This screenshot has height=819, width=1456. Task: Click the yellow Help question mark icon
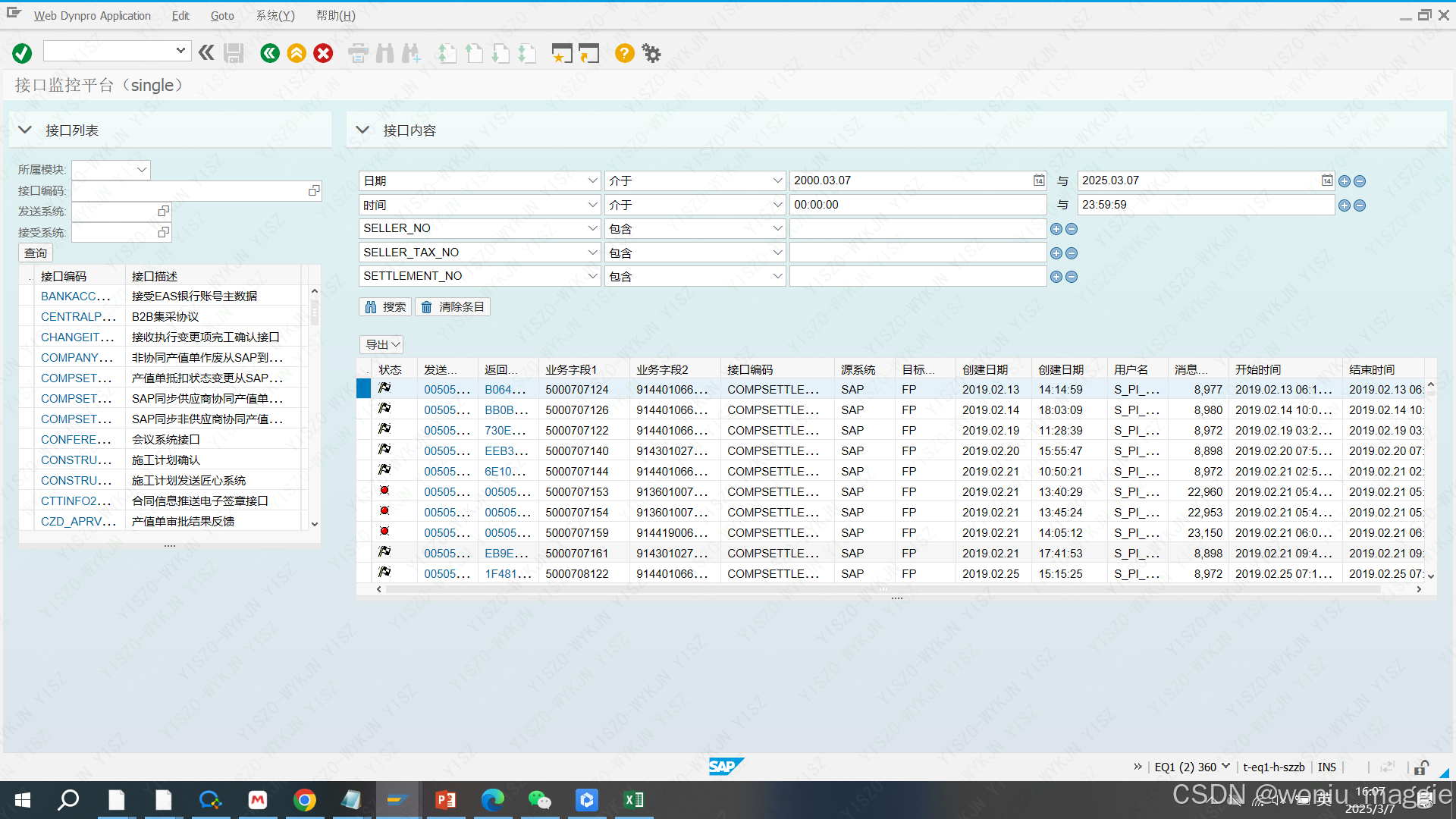(x=624, y=53)
